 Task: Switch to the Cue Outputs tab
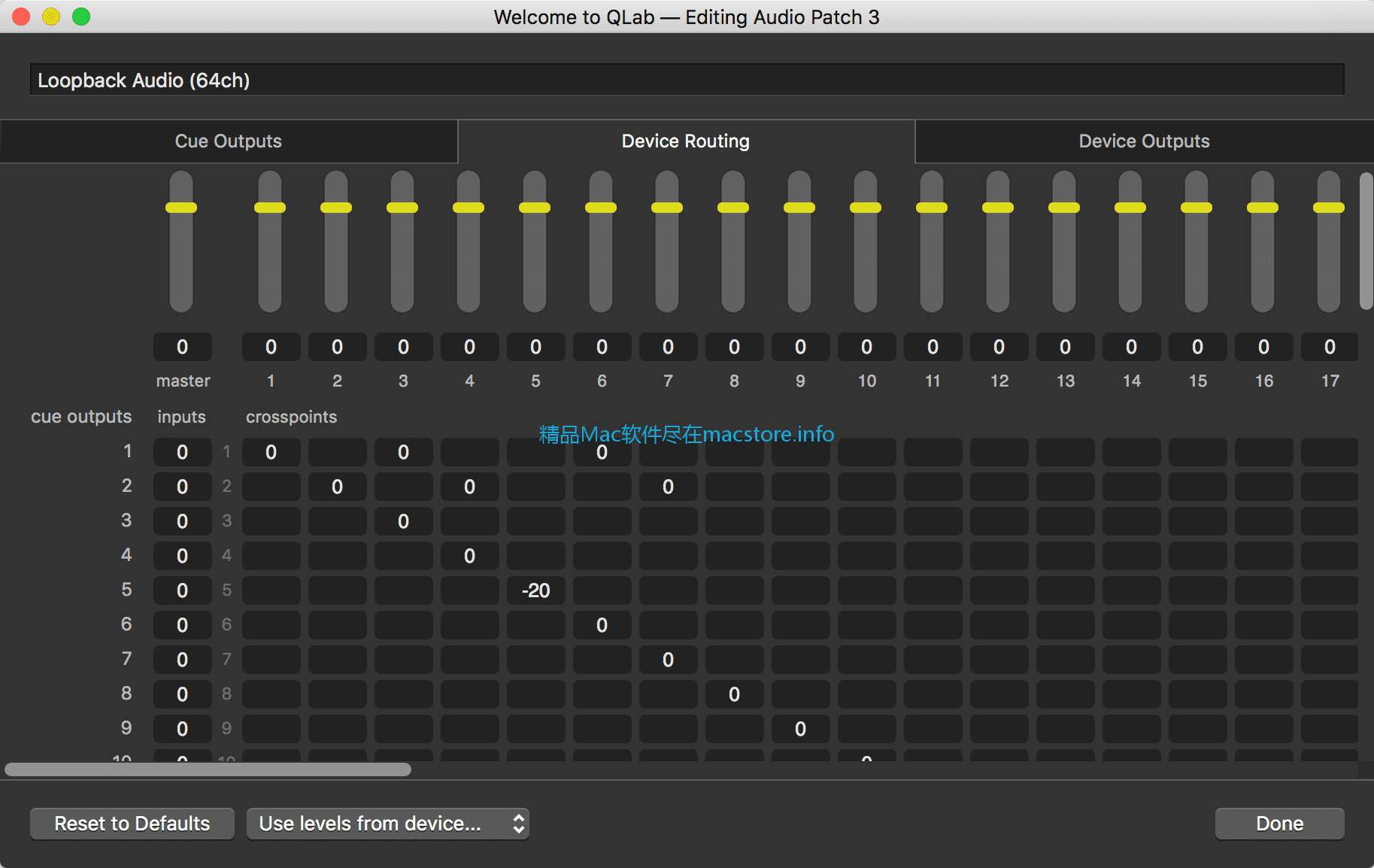229,141
